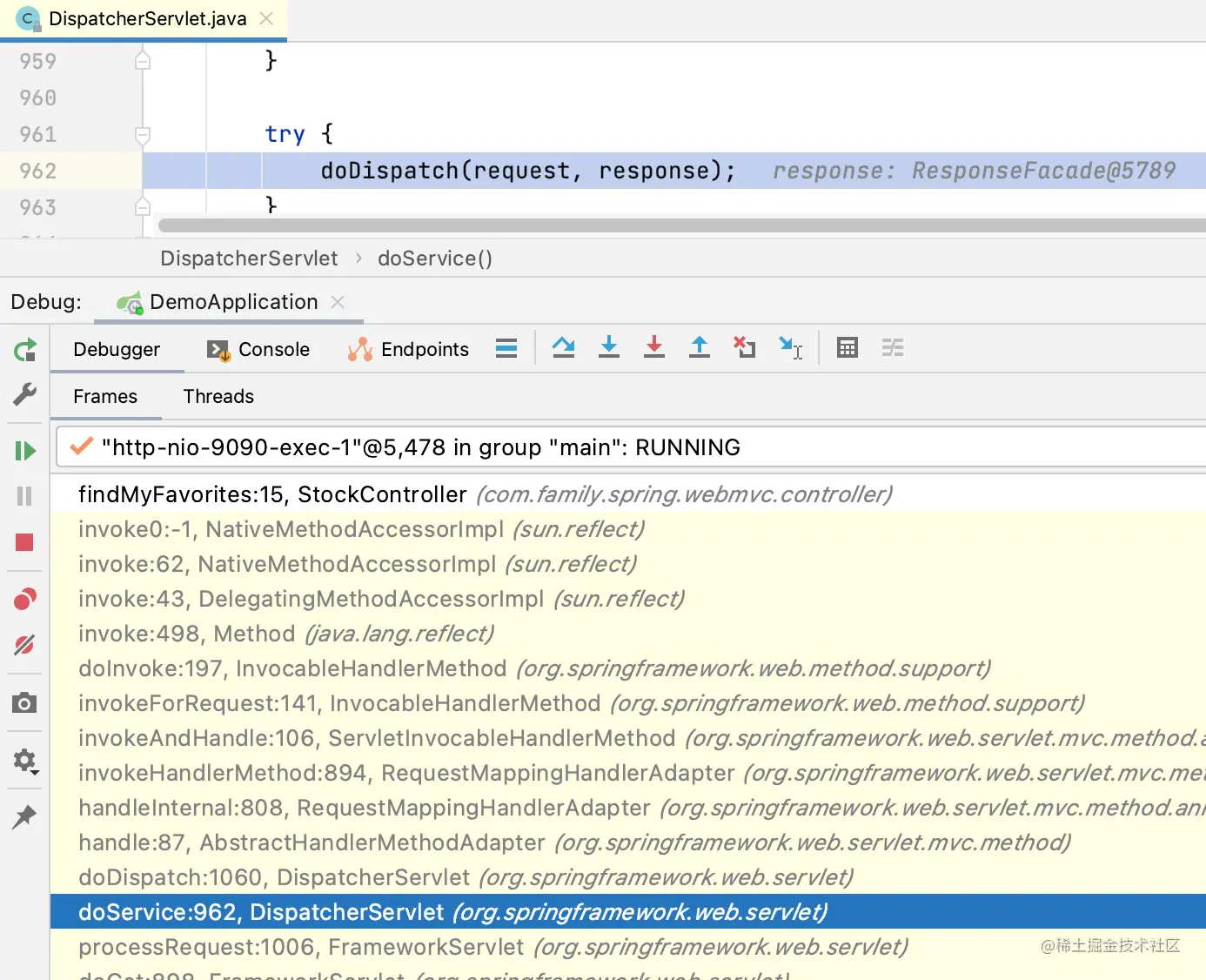Select doDispatch:1060 DispatcherServlet frame

[x=628, y=877]
